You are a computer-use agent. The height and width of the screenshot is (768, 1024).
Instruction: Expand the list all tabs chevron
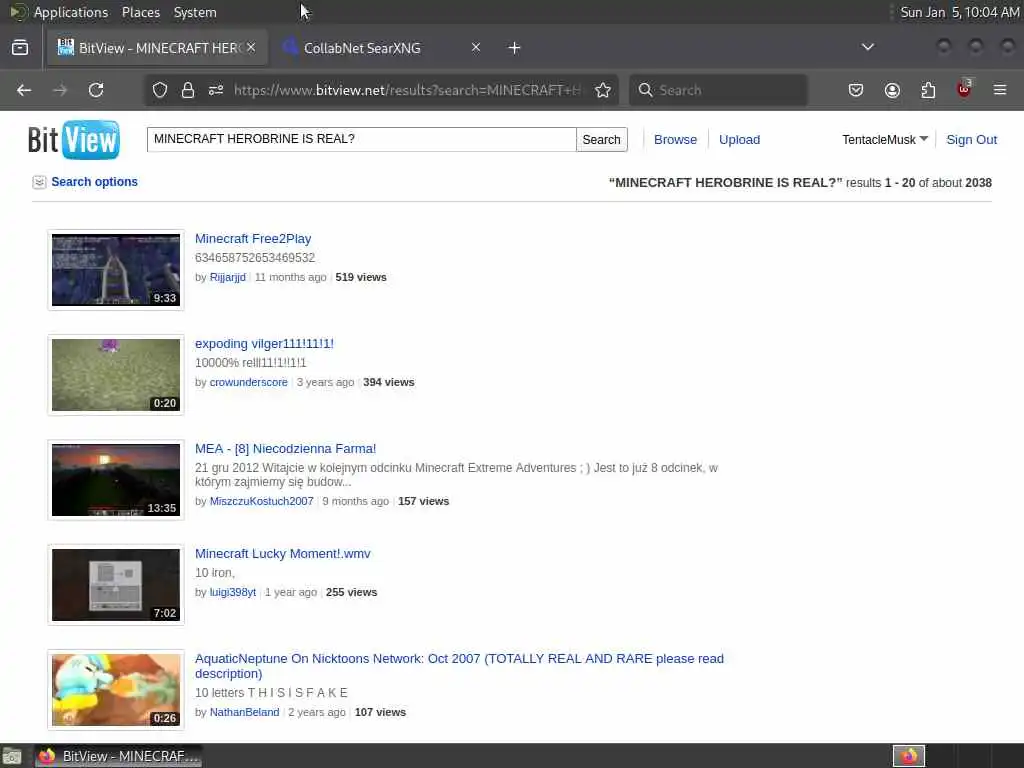tap(867, 47)
